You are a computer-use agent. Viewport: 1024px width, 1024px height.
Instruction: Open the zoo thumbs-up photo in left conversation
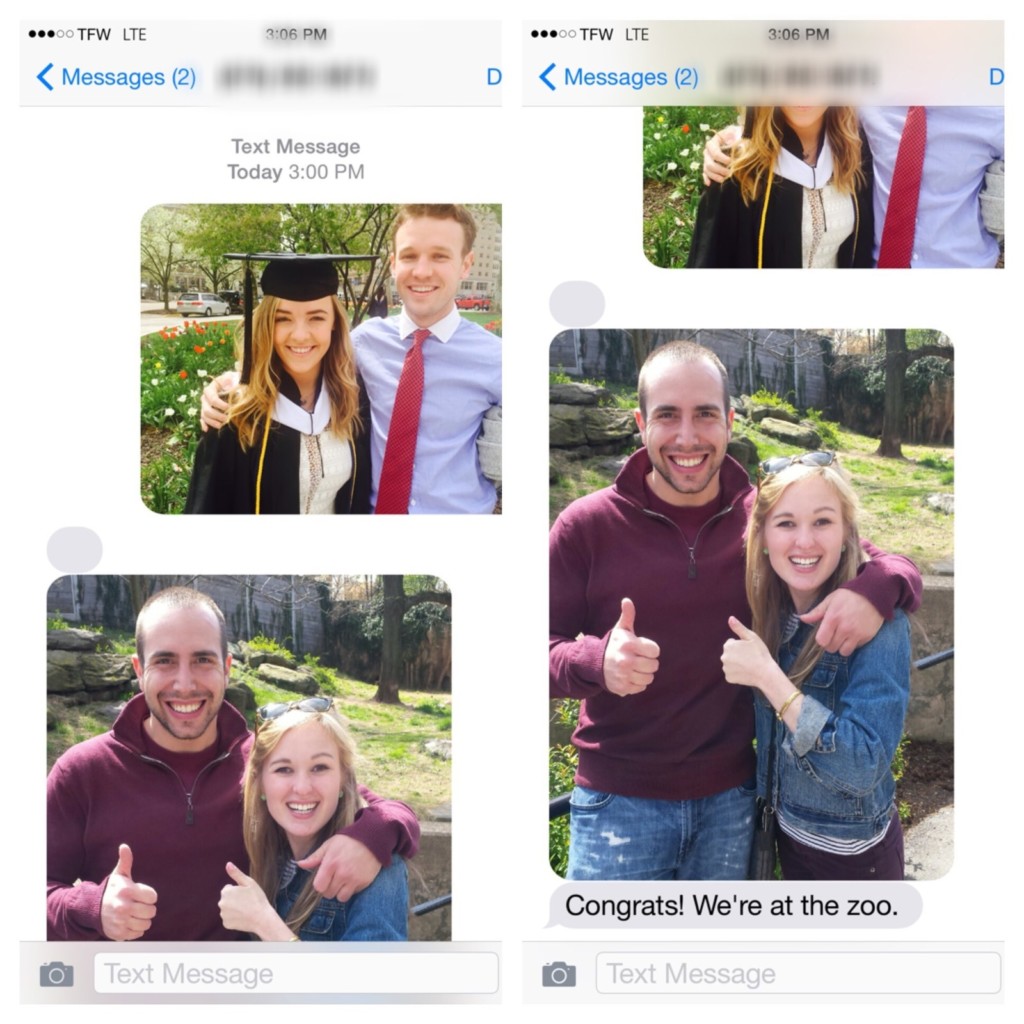[249, 758]
